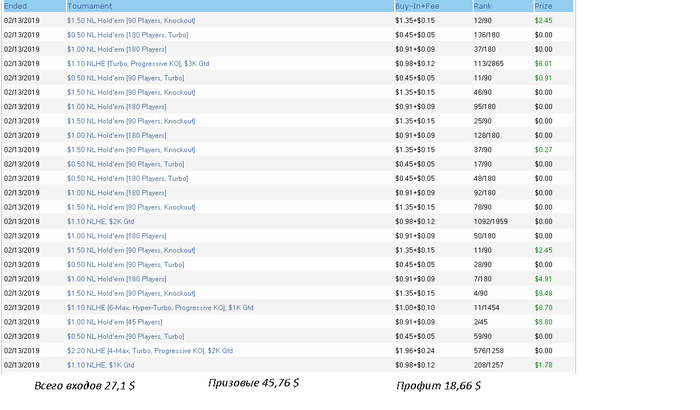Select the $9.48 prize value
Viewport: 700px width, 410px height.
[543, 293]
